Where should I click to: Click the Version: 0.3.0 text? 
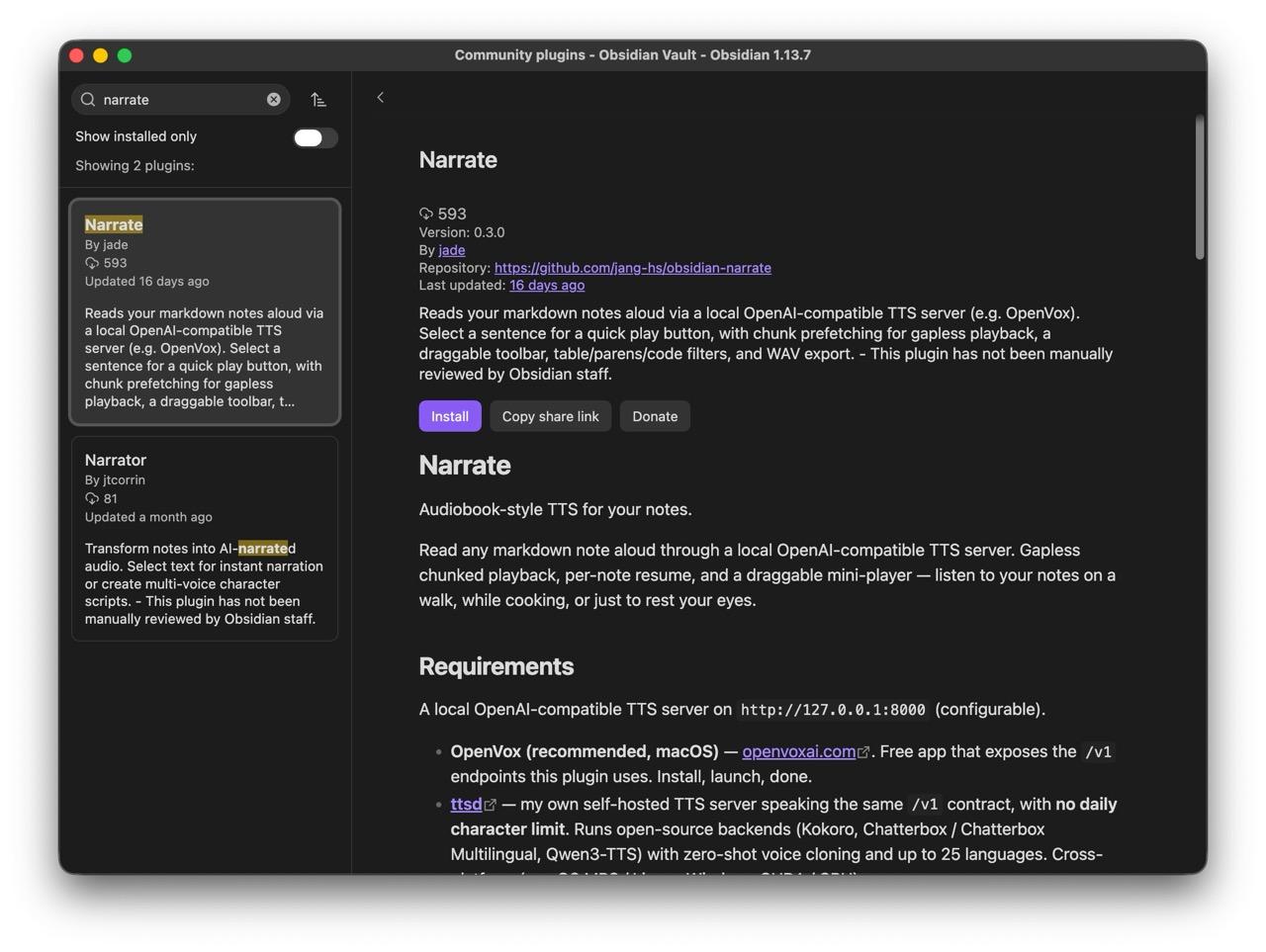[x=462, y=232]
